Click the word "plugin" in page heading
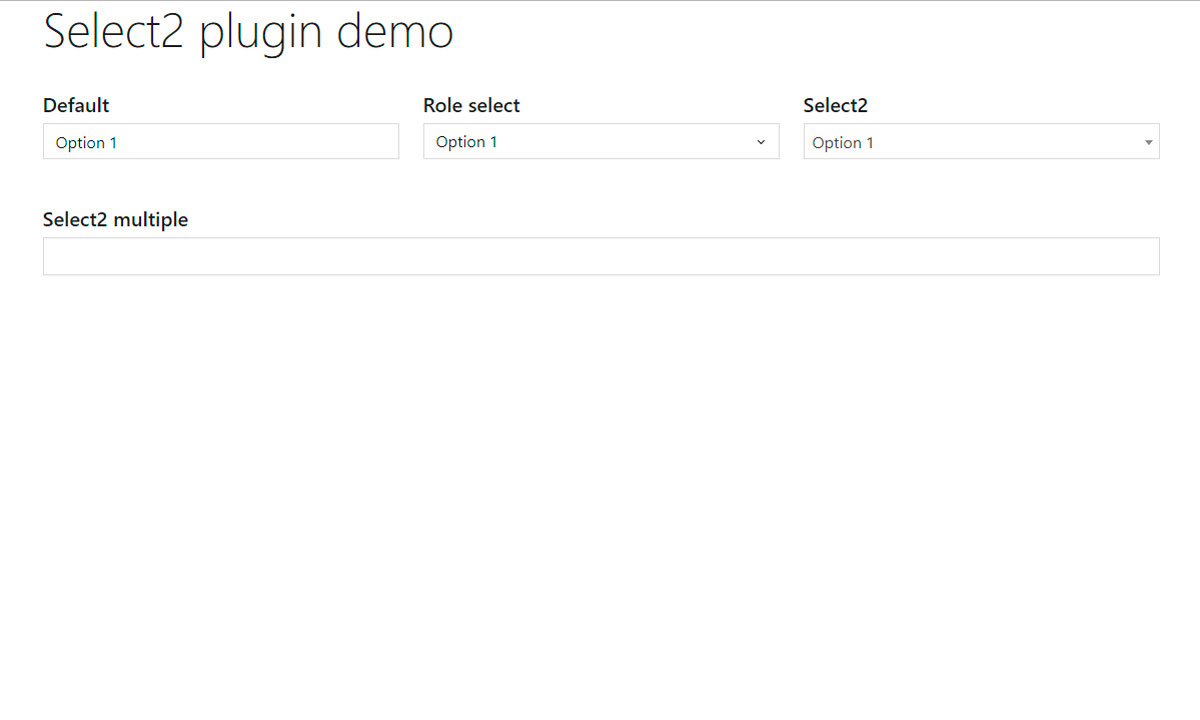This screenshot has width=1200, height=720. click(261, 33)
